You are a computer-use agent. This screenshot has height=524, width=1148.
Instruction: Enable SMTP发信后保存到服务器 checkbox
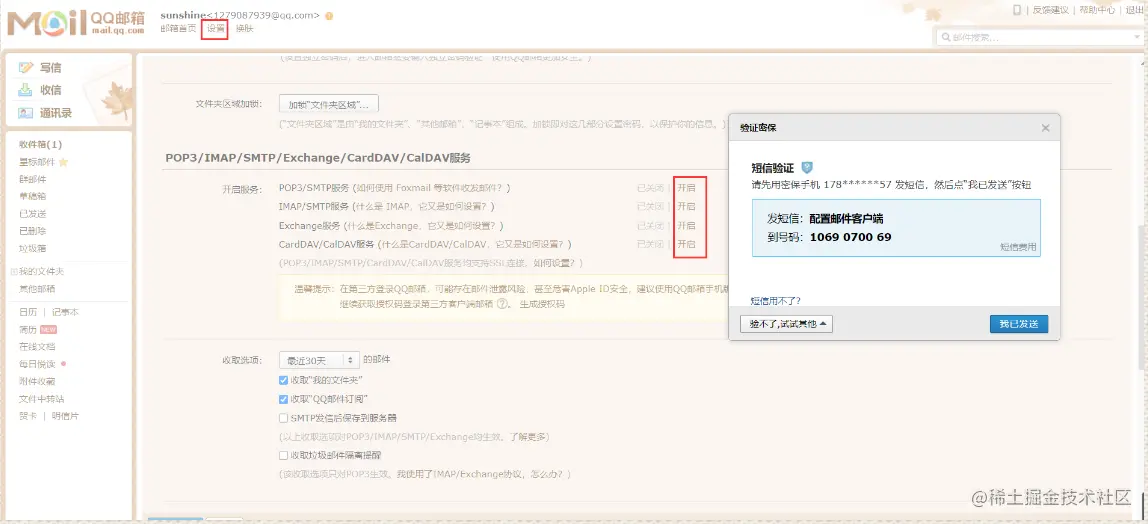[283, 418]
